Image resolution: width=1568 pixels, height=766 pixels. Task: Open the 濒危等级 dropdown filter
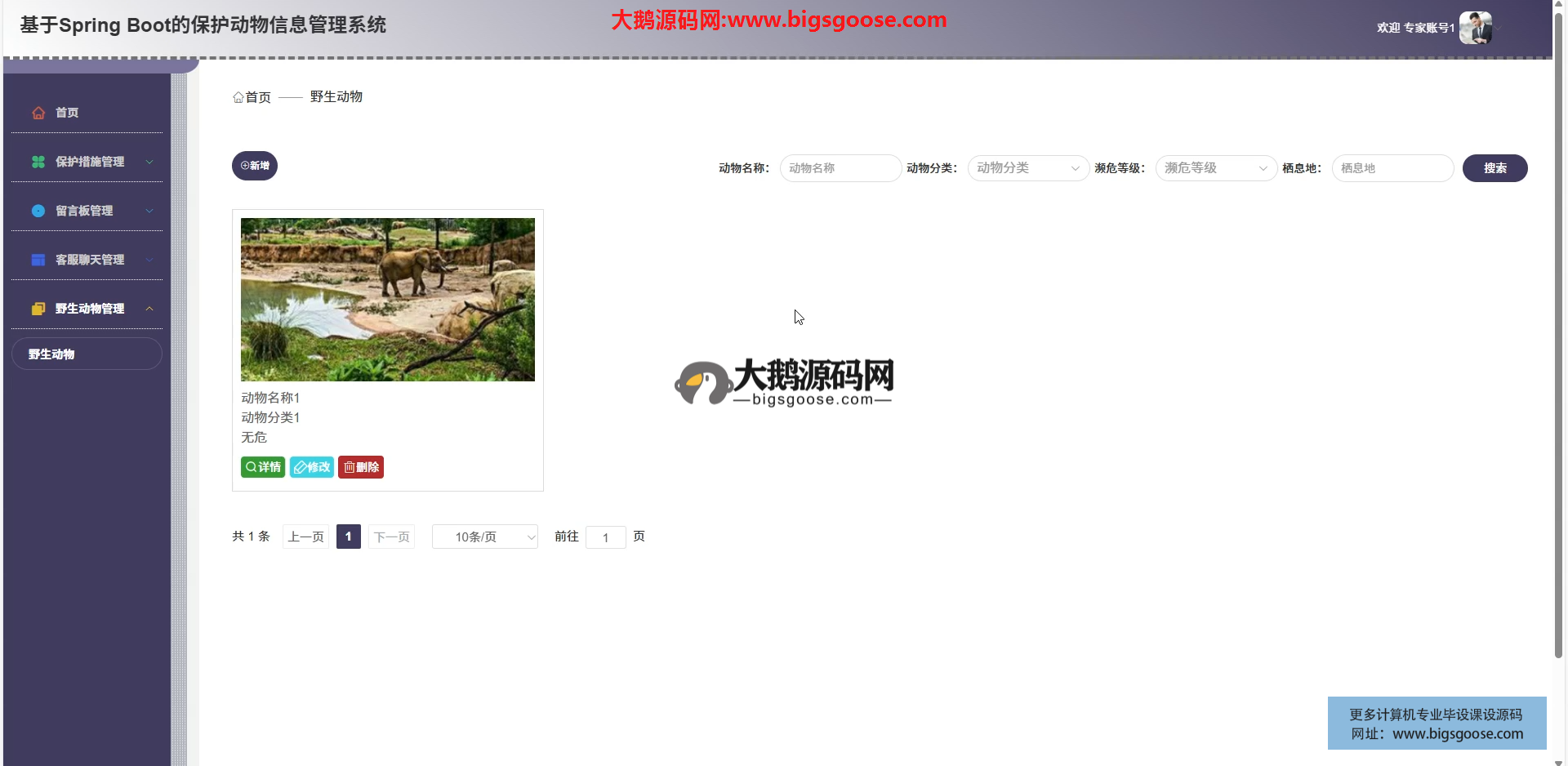(x=1215, y=168)
